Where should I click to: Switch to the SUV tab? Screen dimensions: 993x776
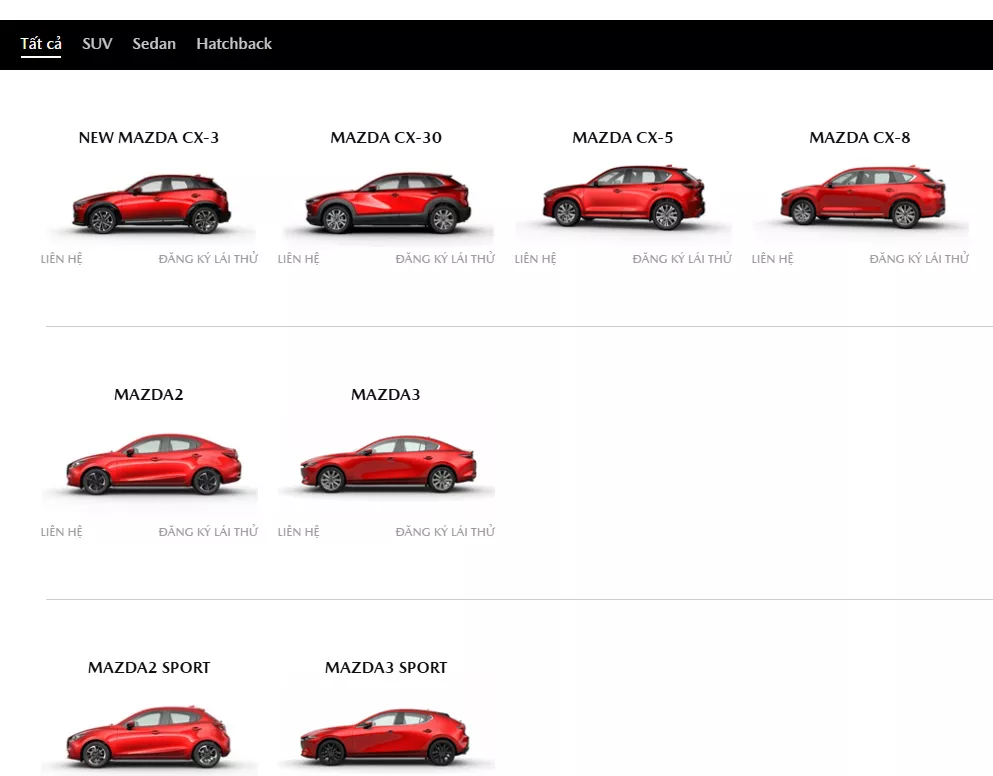[x=97, y=43]
